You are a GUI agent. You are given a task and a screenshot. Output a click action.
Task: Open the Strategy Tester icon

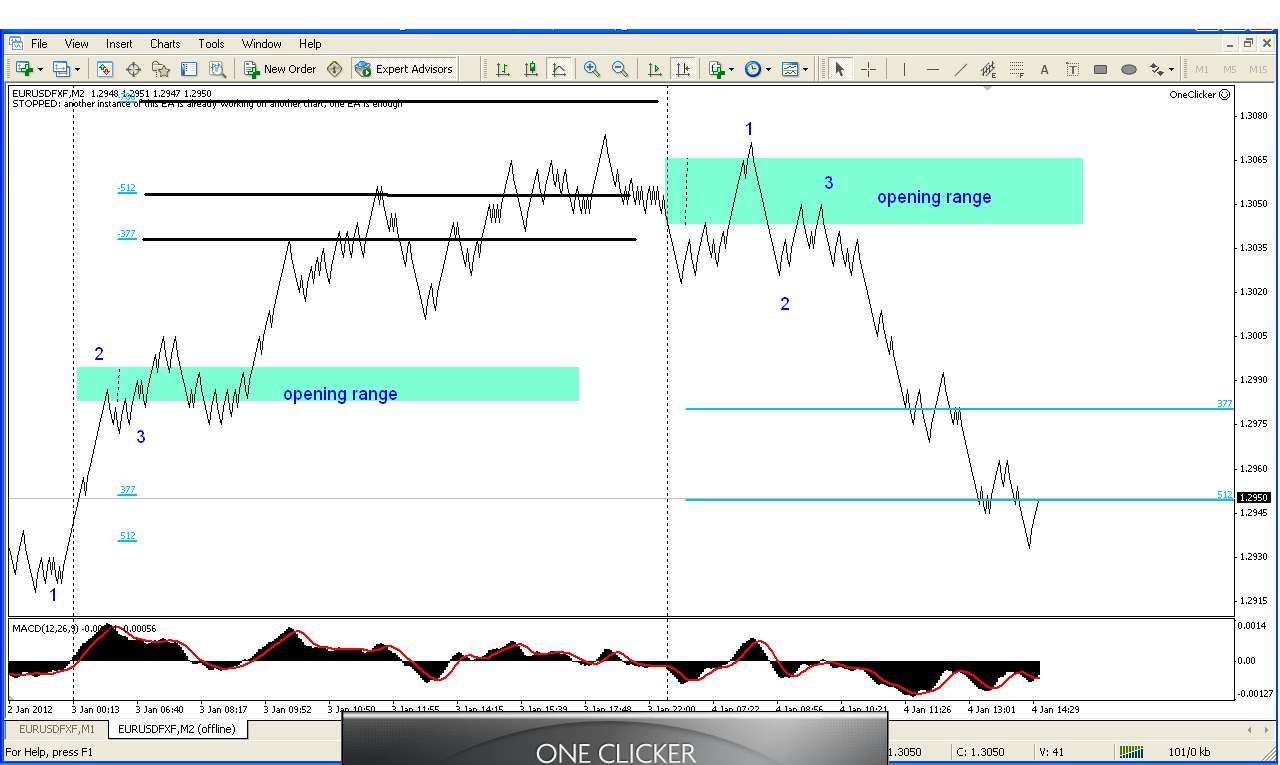point(217,69)
